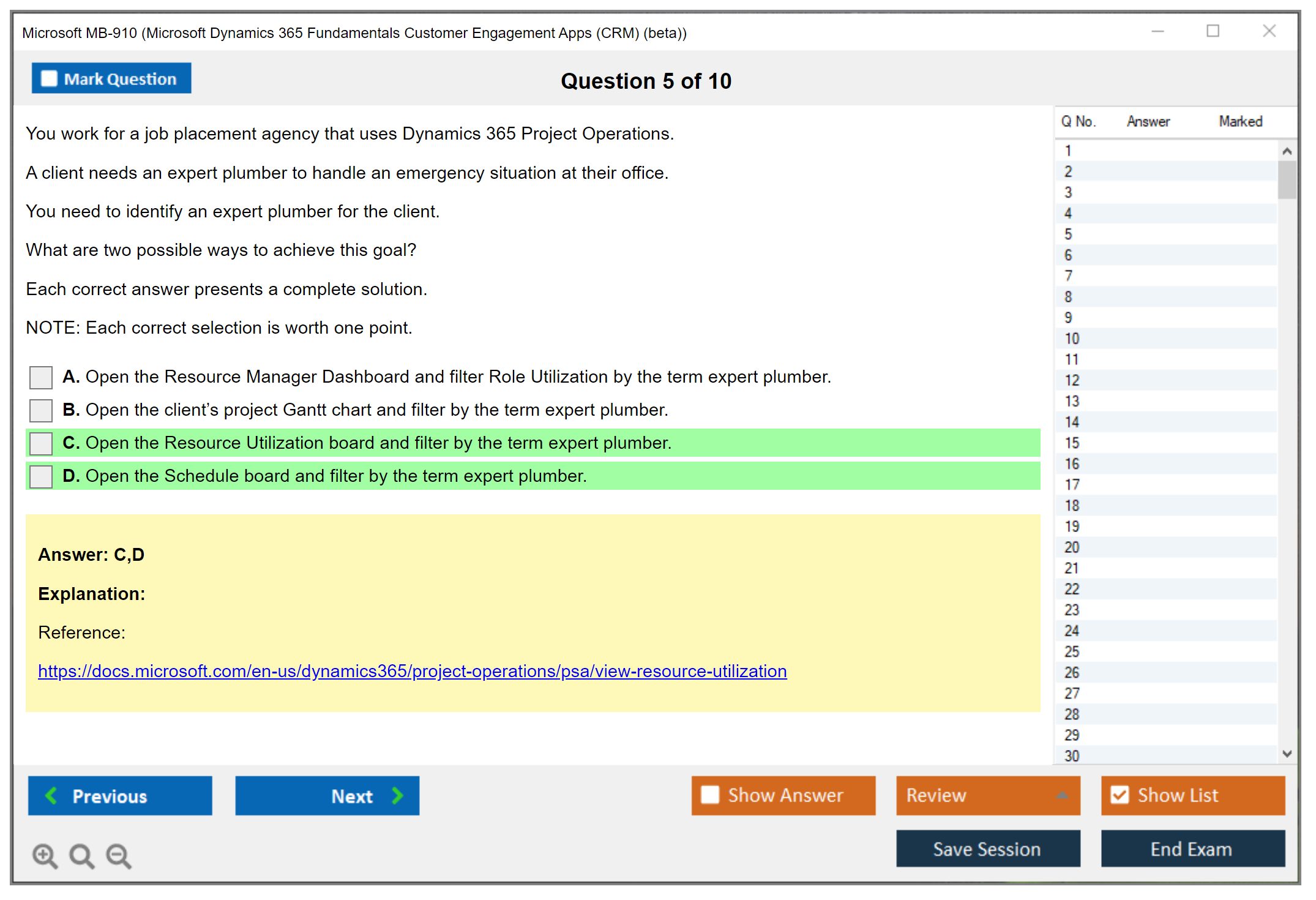Go to the Next question
Image resolution: width=1316 pixels, height=900 pixels.
coord(327,795)
